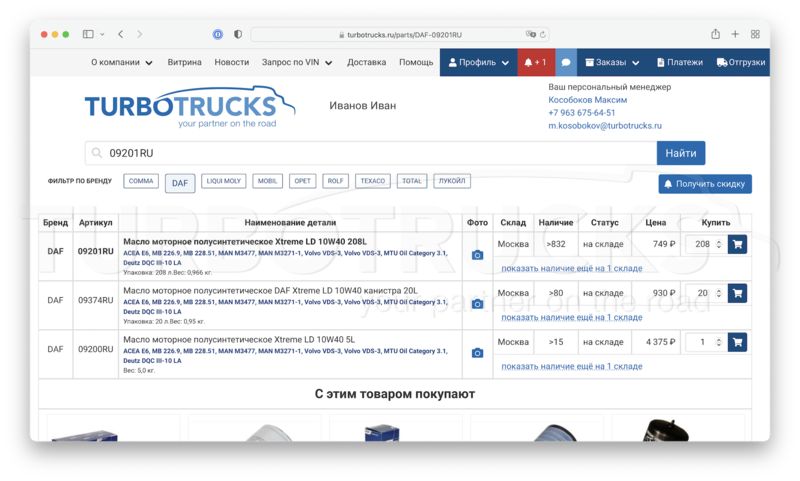
Task: Open Новости page
Action: [232, 62]
